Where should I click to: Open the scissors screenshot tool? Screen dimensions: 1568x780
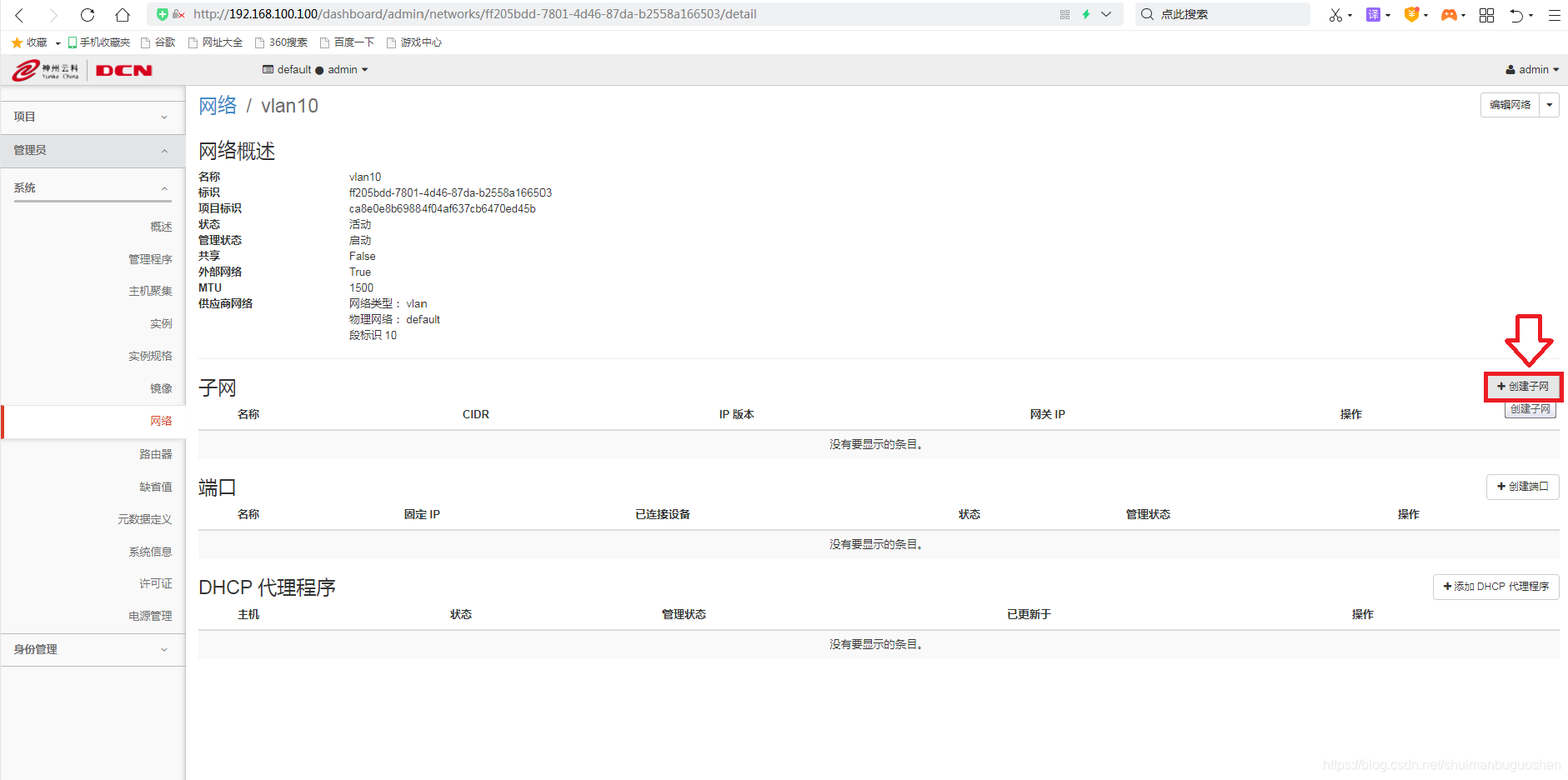coord(1335,15)
